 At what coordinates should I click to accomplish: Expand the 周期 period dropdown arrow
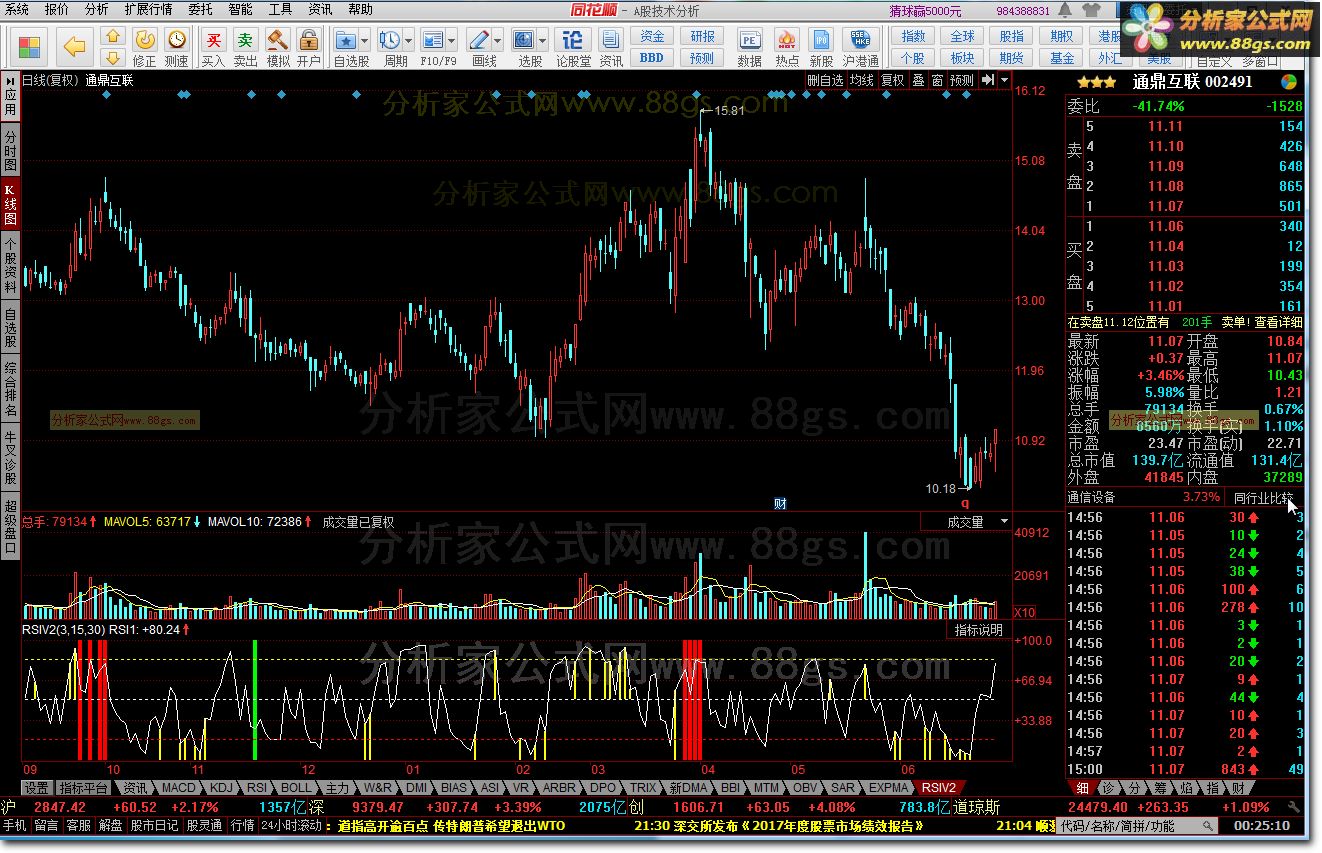(409, 41)
